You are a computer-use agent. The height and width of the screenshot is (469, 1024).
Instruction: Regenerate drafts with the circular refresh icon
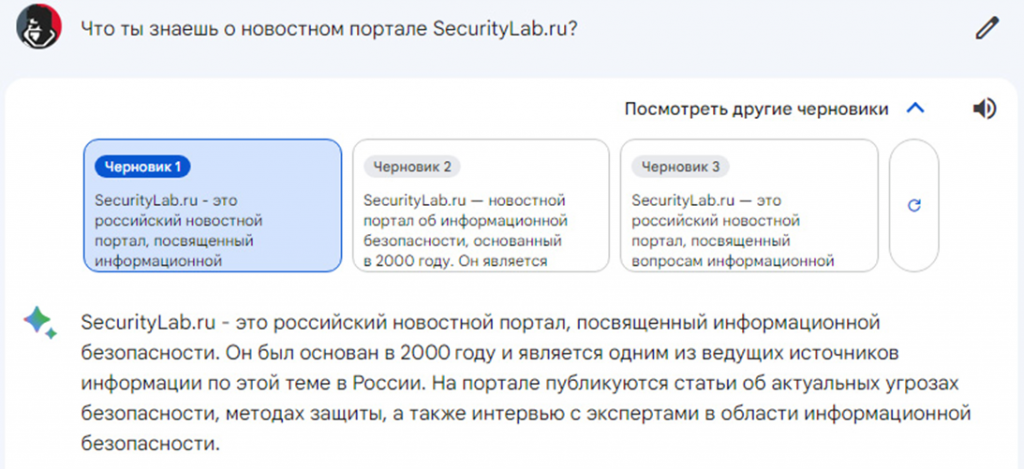[x=913, y=205]
